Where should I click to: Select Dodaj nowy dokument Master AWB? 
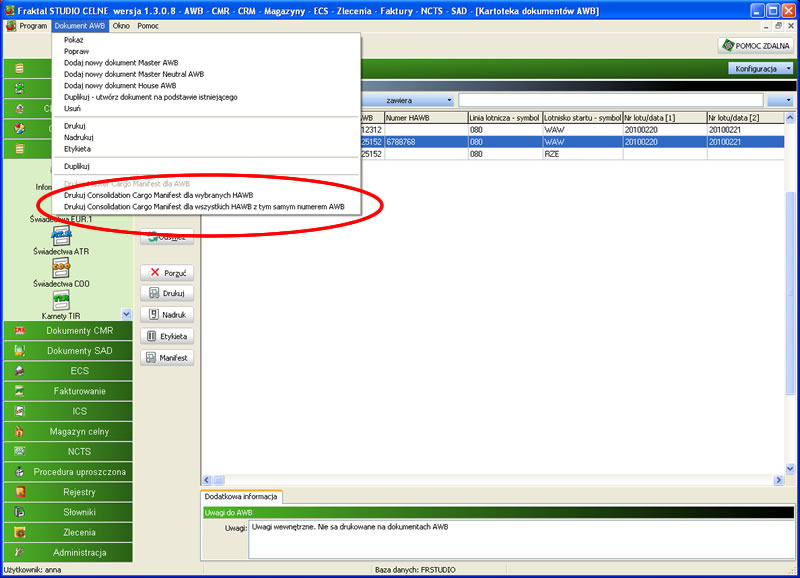207,63
